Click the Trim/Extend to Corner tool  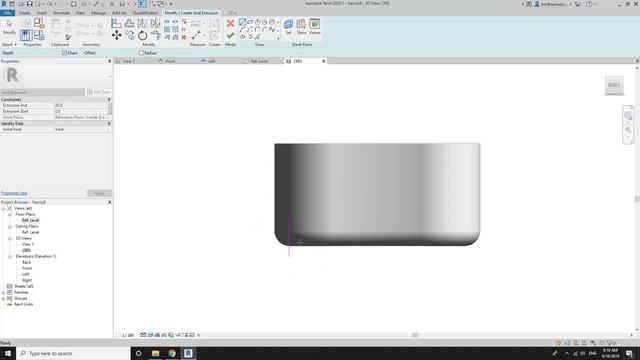click(x=156, y=36)
